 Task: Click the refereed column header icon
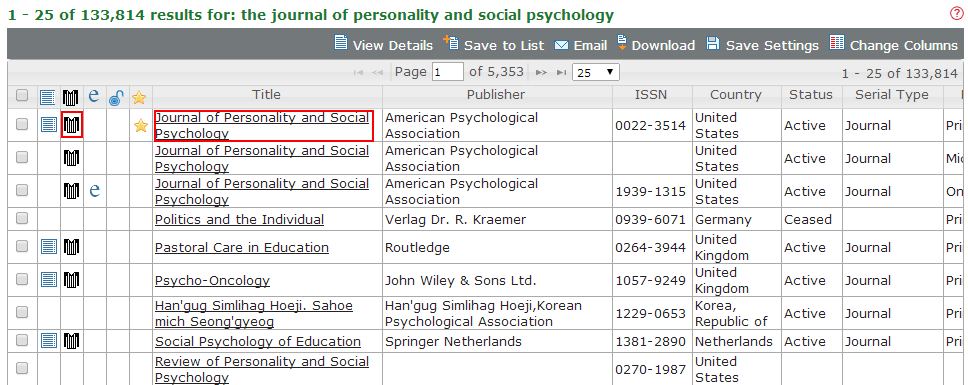(71, 97)
